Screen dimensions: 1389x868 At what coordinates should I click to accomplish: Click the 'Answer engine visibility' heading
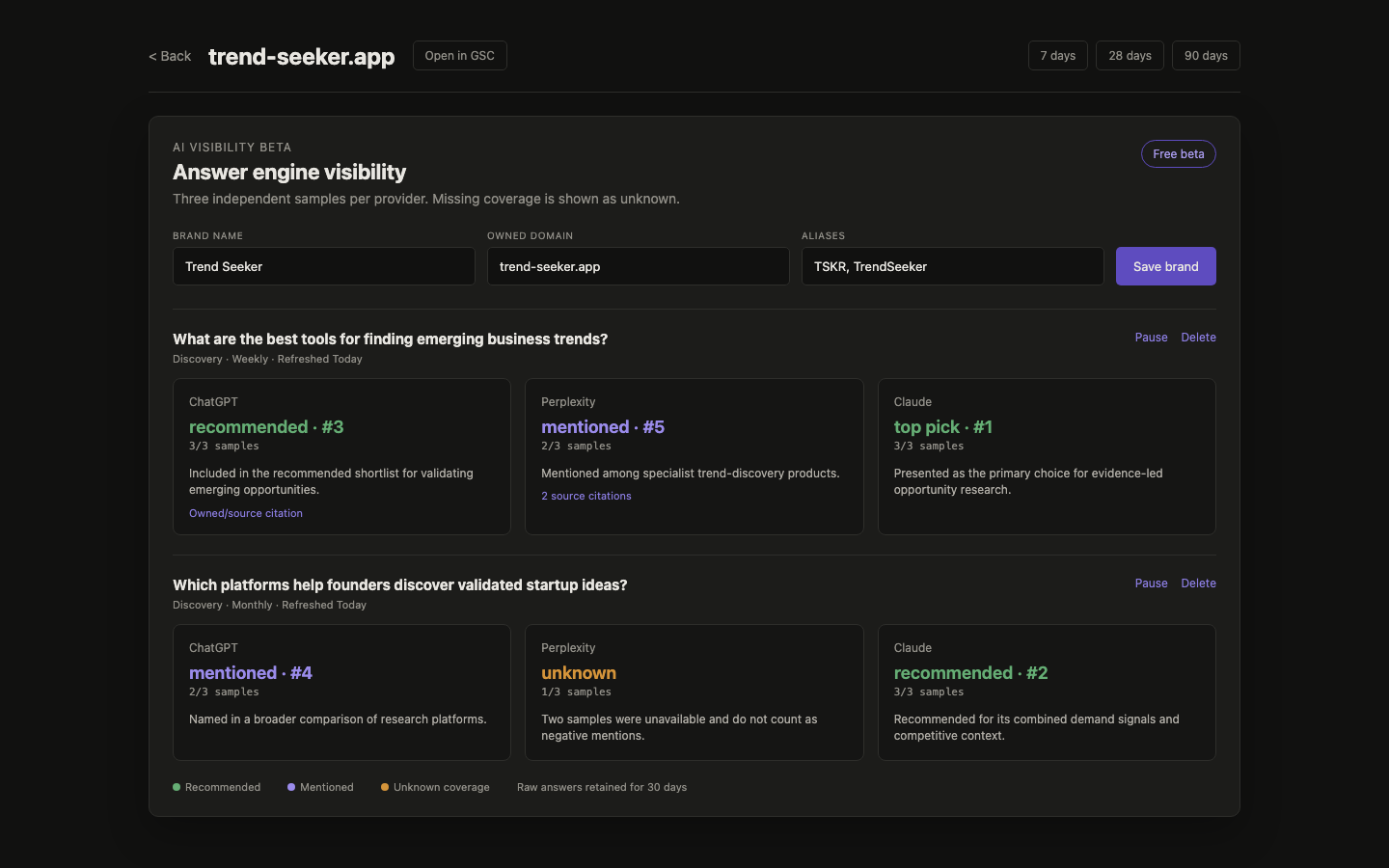289,173
